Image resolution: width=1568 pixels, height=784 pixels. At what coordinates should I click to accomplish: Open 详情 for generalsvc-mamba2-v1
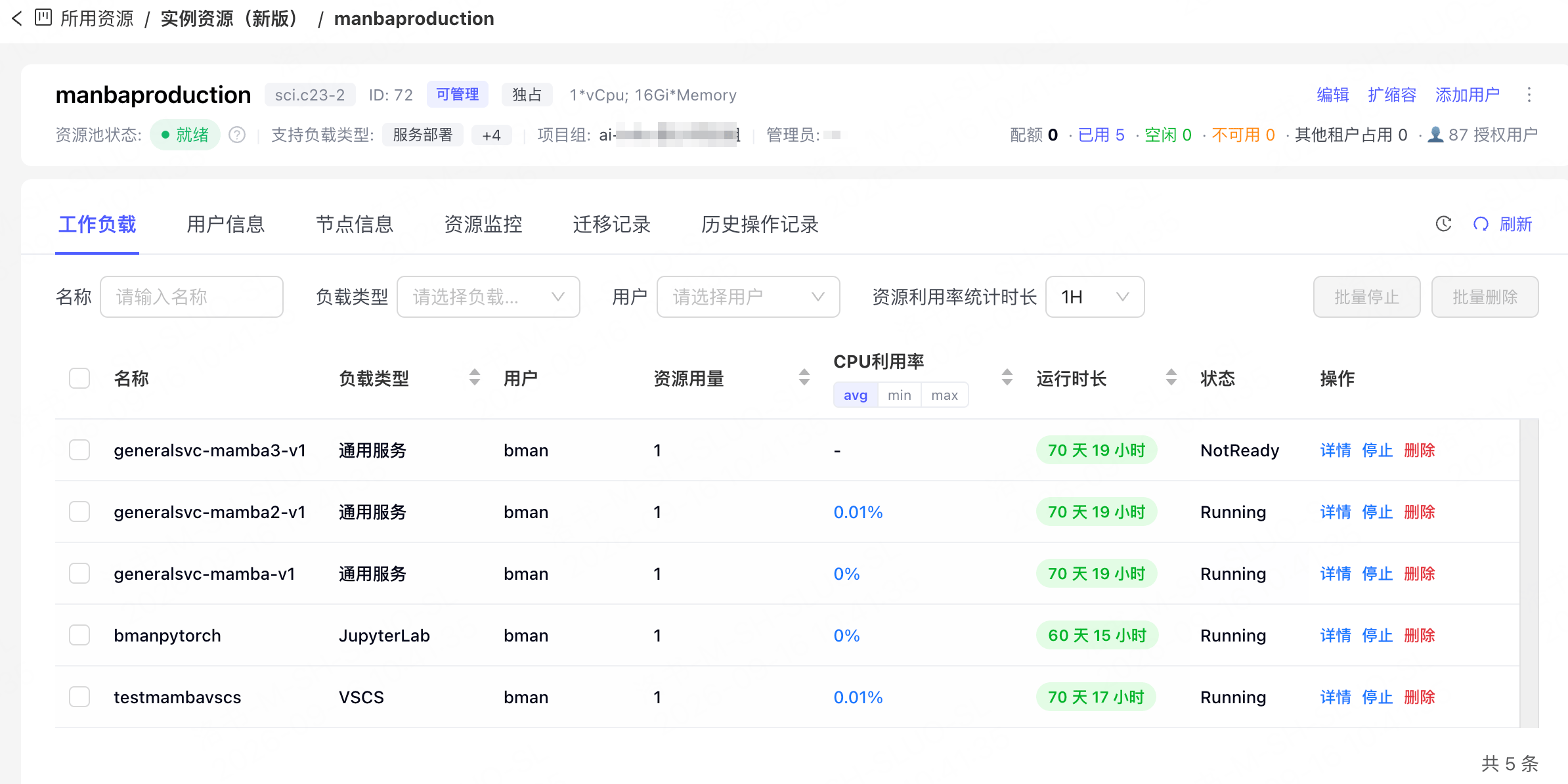point(1336,512)
